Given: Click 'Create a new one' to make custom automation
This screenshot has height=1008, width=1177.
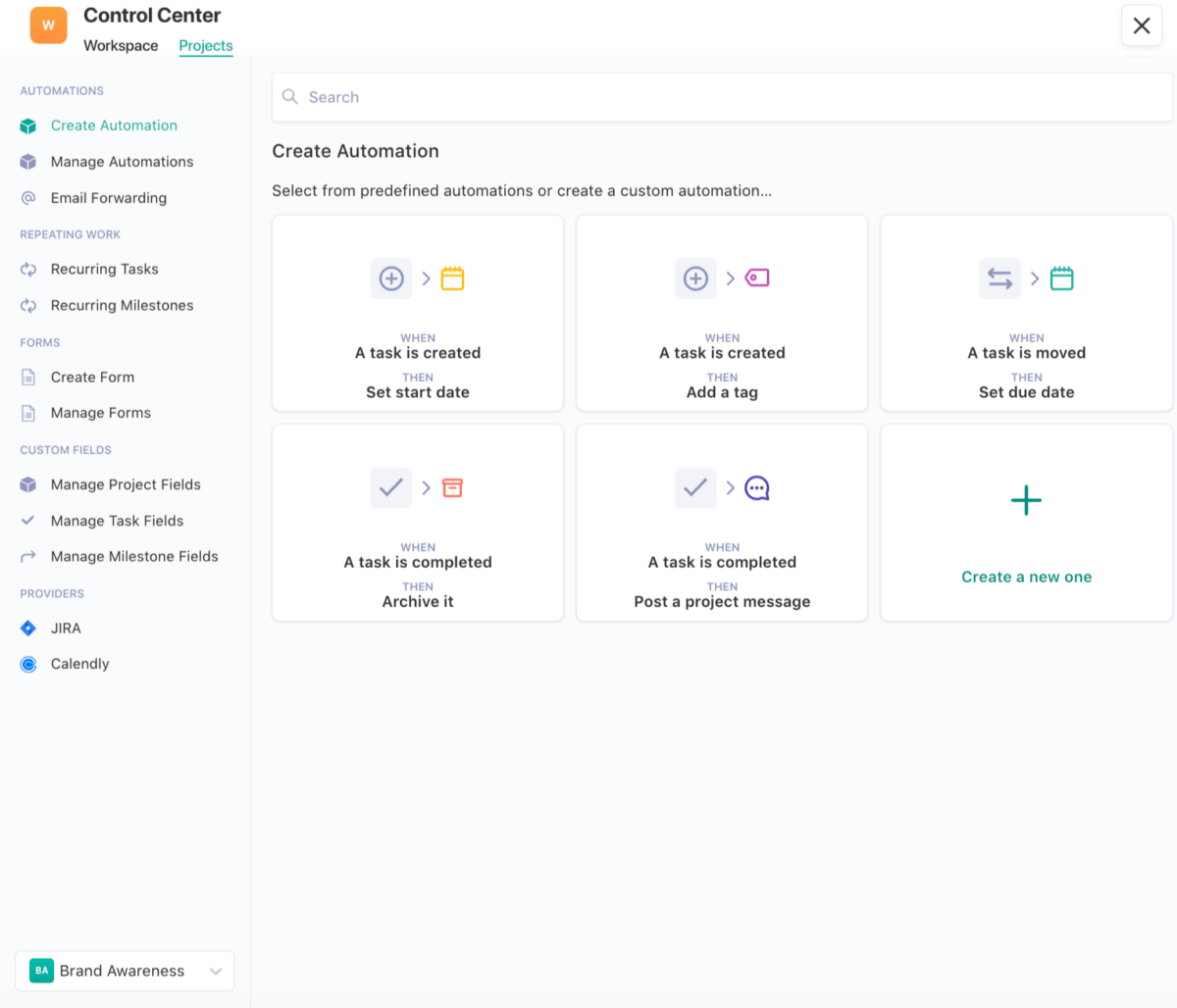Looking at the screenshot, I should point(1026,523).
